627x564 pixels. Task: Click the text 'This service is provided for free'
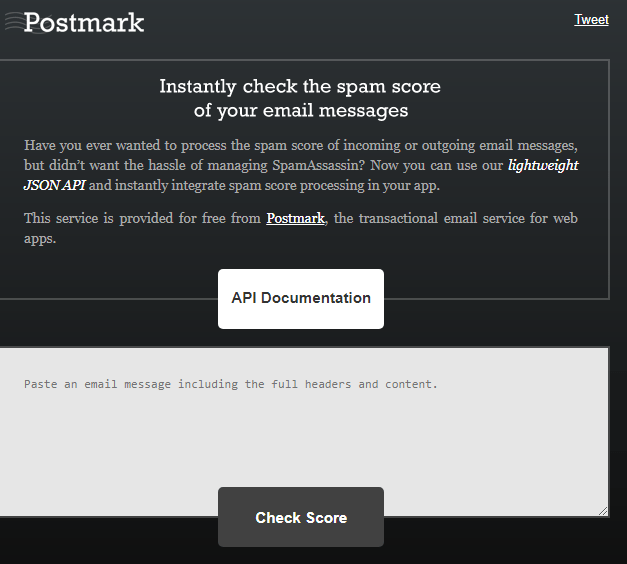click(x=142, y=218)
